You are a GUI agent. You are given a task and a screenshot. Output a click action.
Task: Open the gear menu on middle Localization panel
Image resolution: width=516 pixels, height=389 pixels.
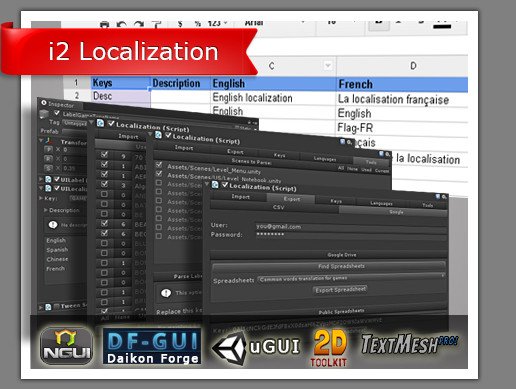coord(387,154)
